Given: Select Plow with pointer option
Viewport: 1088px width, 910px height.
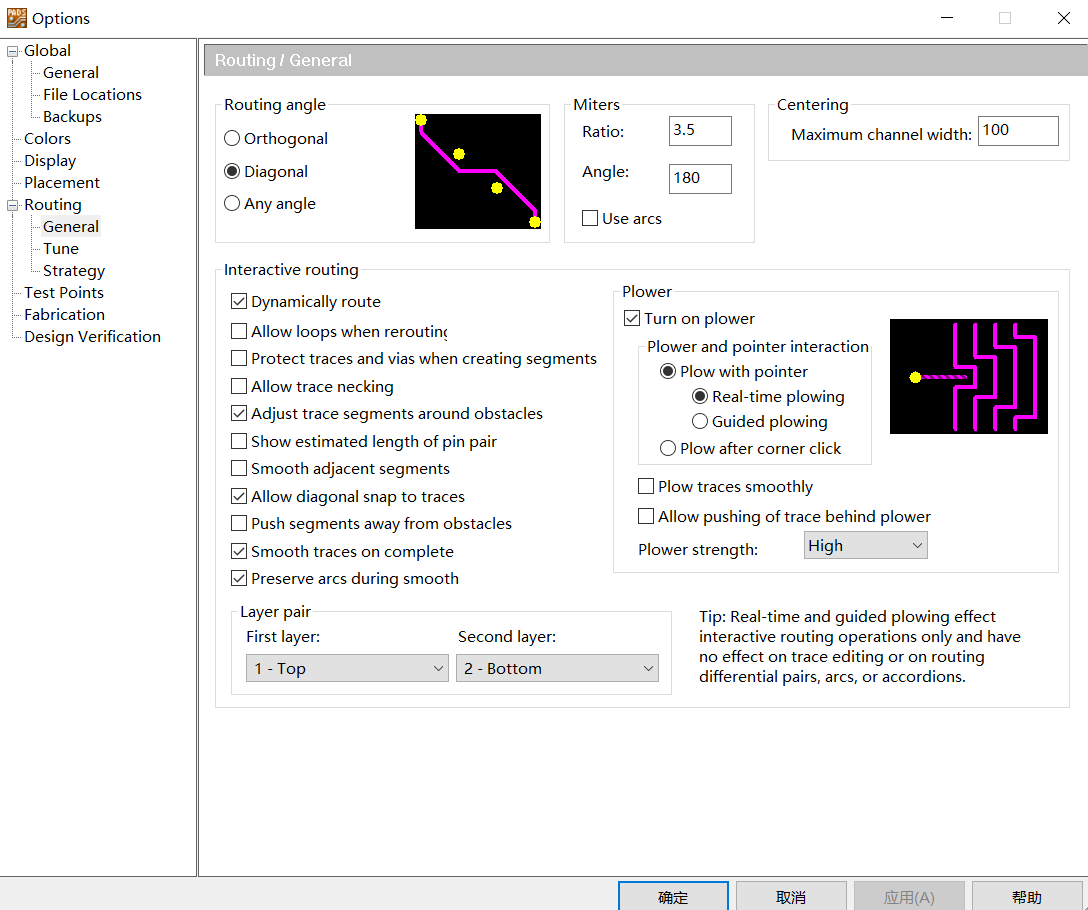Looking at the screenshot, I should tap(668, 372).
